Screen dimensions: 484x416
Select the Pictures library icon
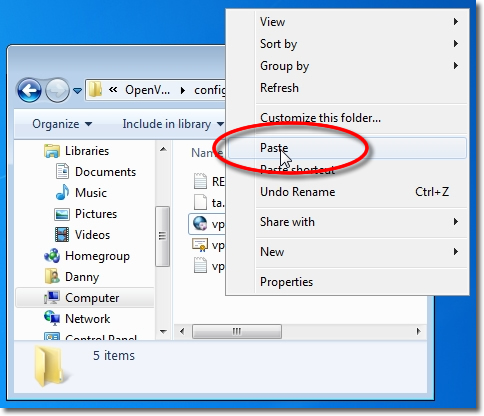coord(62,214)
